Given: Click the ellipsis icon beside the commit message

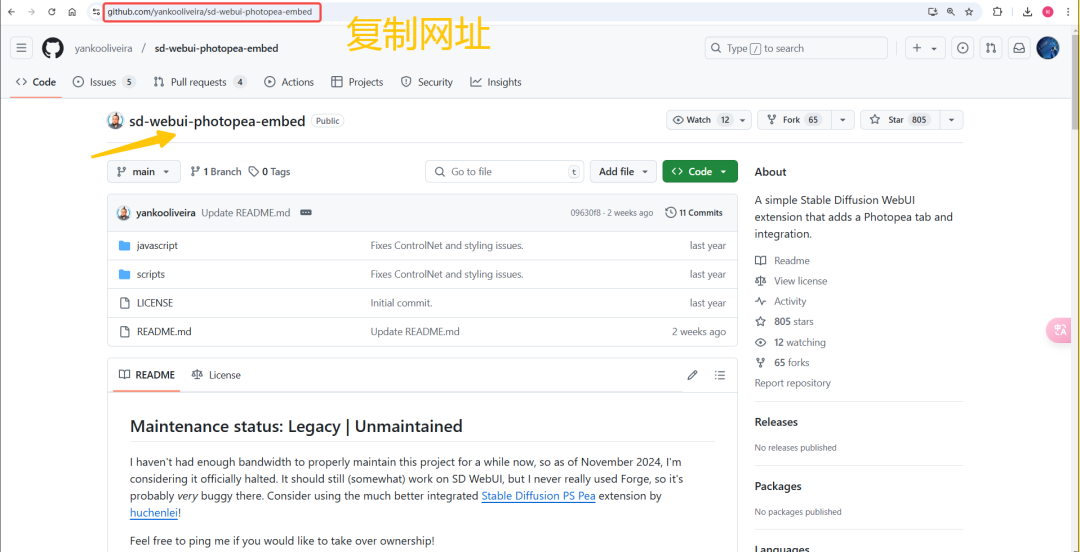Looking at the screenshot, I should tap(306, 213).
